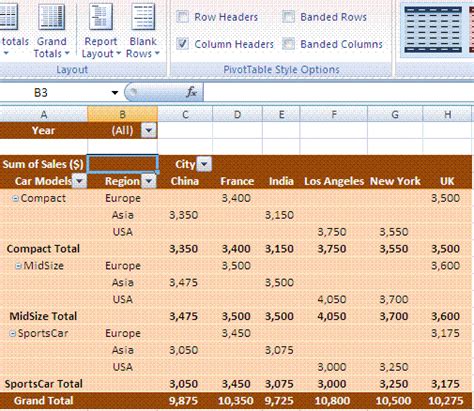
Task: Collapse the SportsCar group
Action: point(13,333)
